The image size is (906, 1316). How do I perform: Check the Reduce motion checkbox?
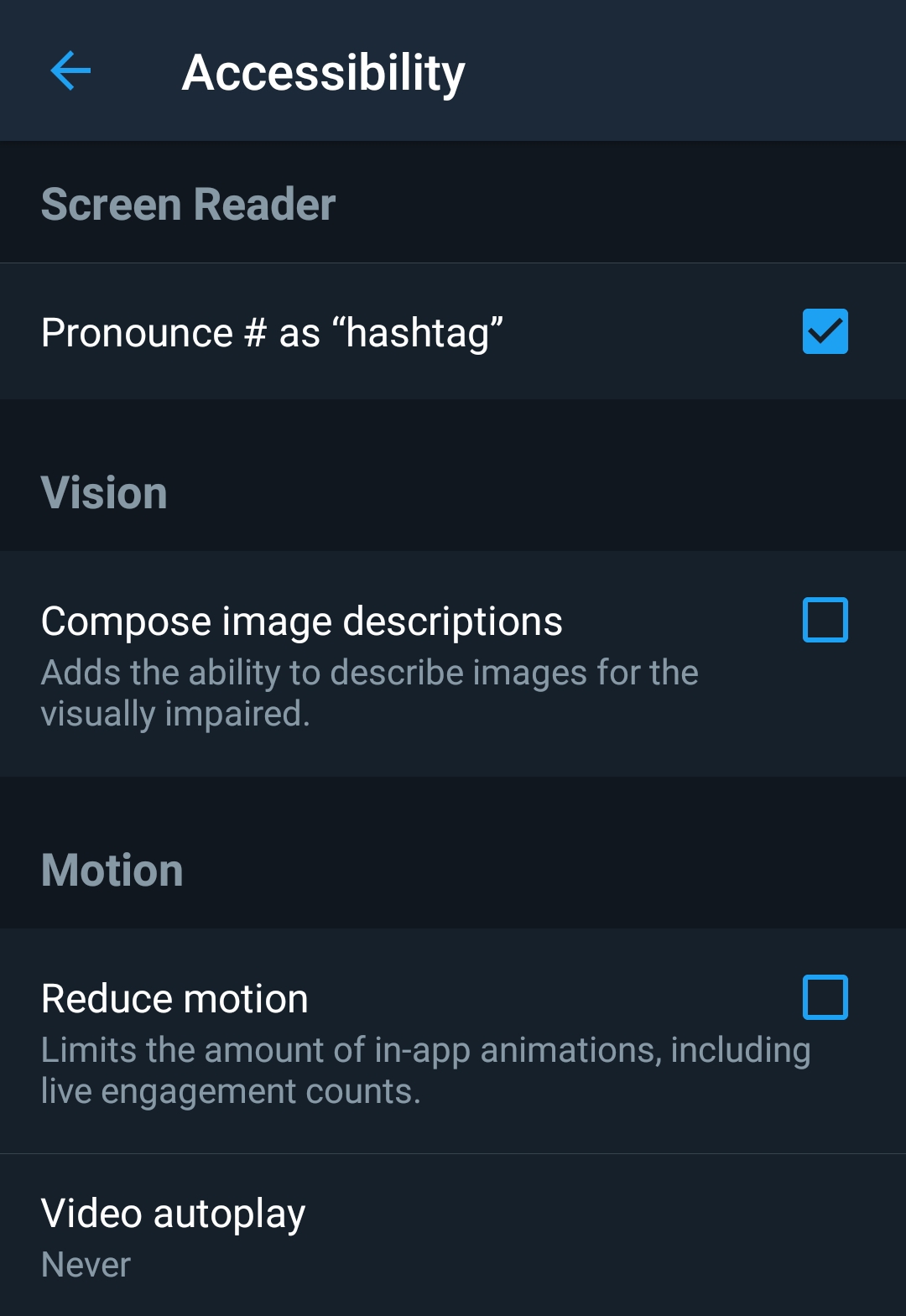click(825, 997)
